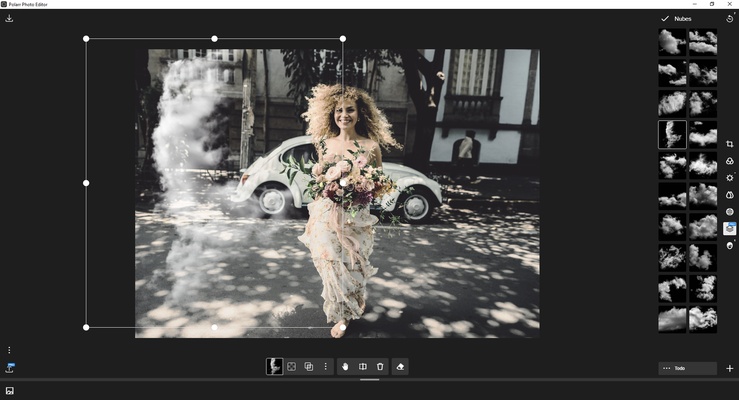The width and height of the screenshot is (739, 400).
Task: Click the top-right handle of overlay bounding box
Action: [343, 39]
